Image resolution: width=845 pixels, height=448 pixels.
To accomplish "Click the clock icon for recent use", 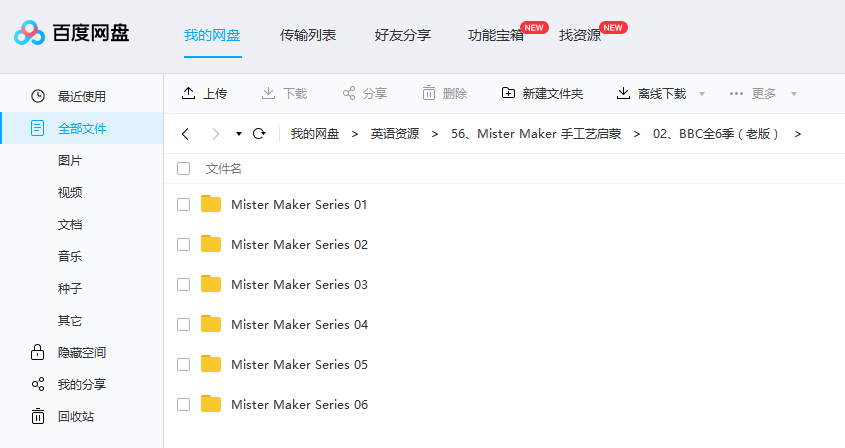I will coord(38,96).
